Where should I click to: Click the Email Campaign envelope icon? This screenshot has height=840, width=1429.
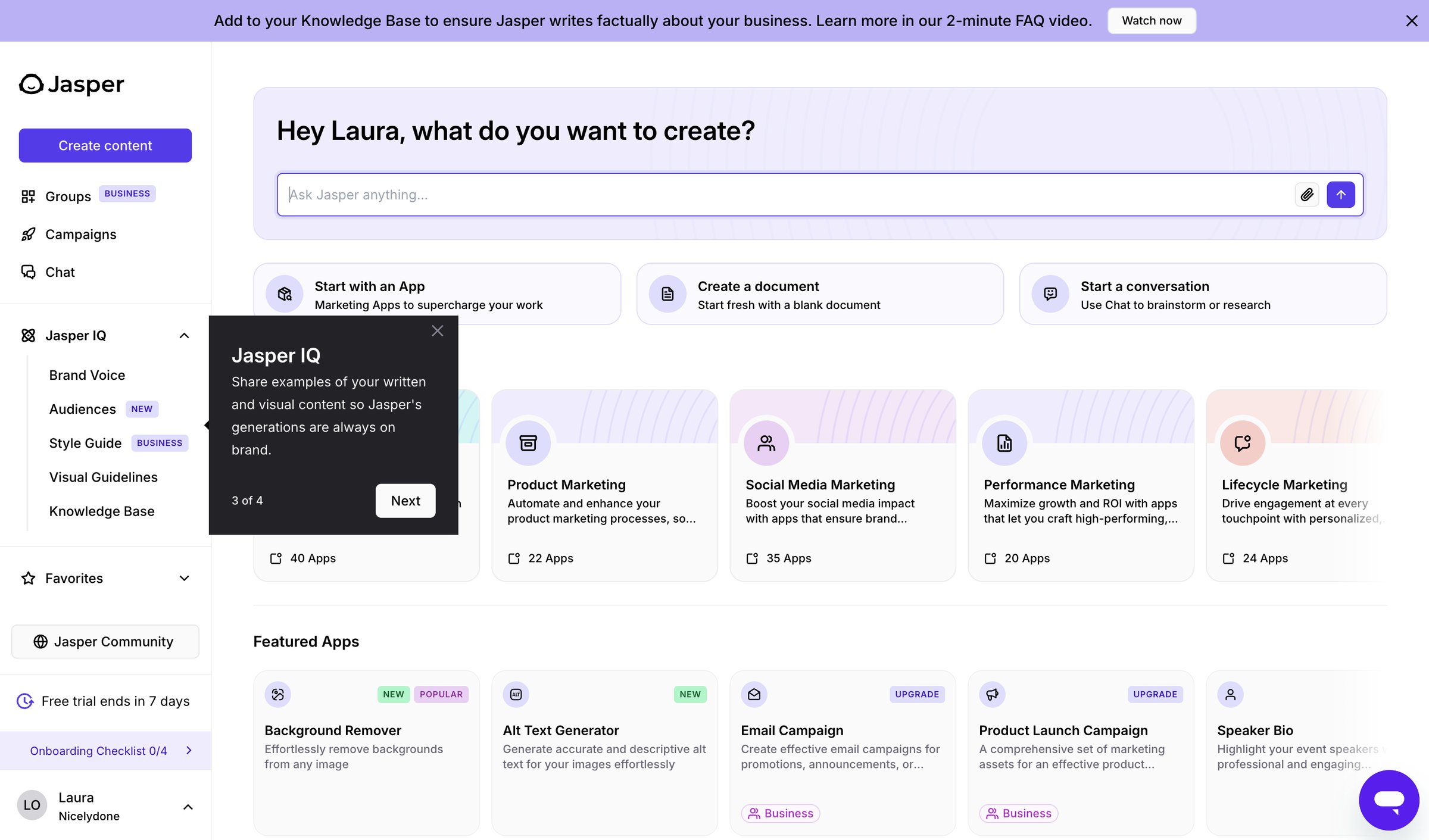(754, 694)
